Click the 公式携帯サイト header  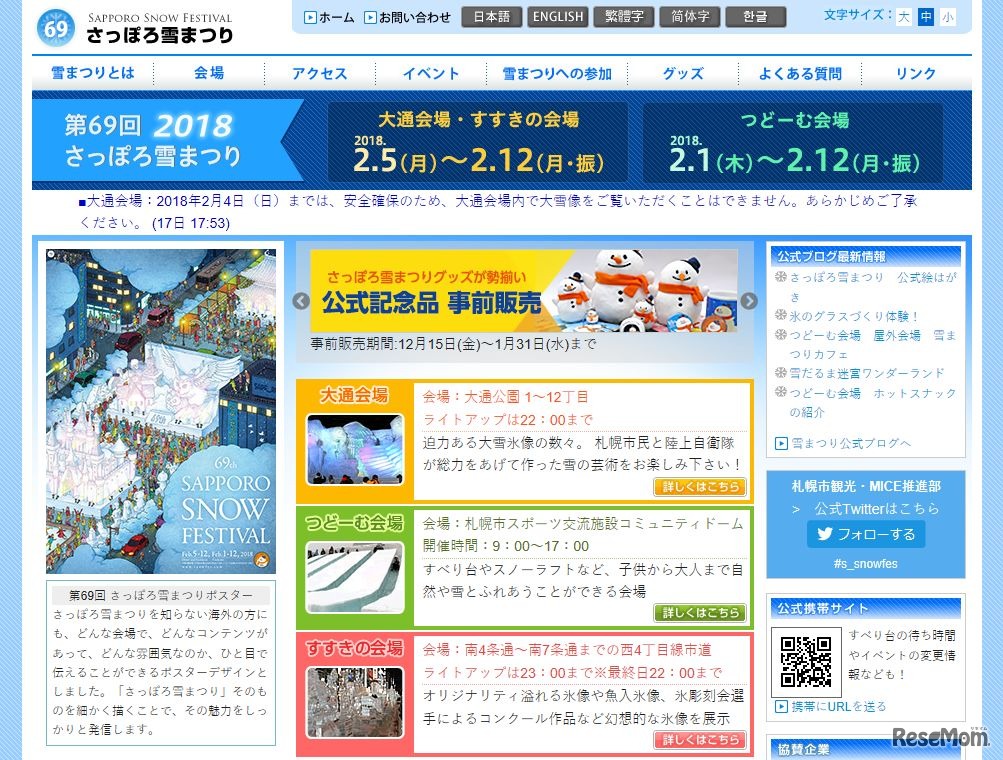tap(865, 608)
